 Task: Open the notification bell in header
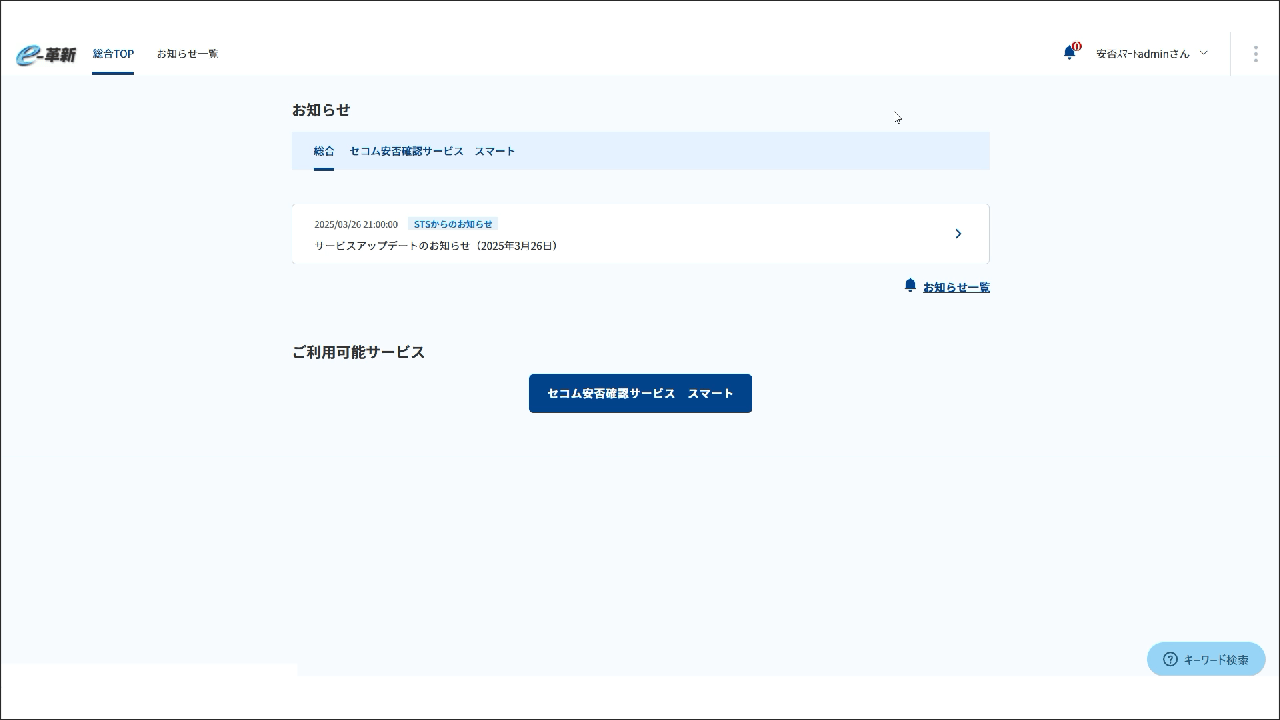(1070, 52)
